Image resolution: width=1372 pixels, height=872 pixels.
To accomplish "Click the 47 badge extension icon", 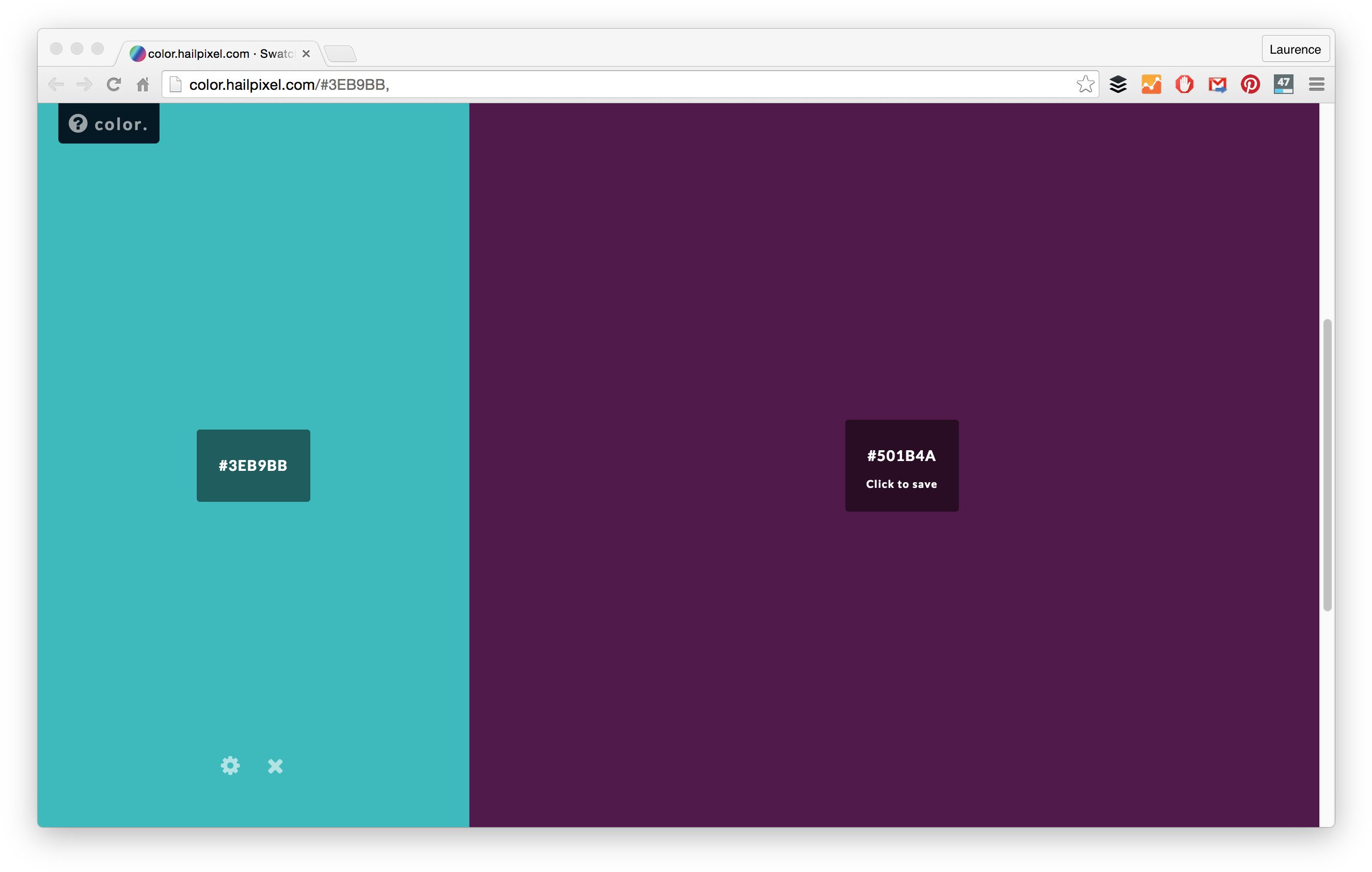I will click(1284, 84).
